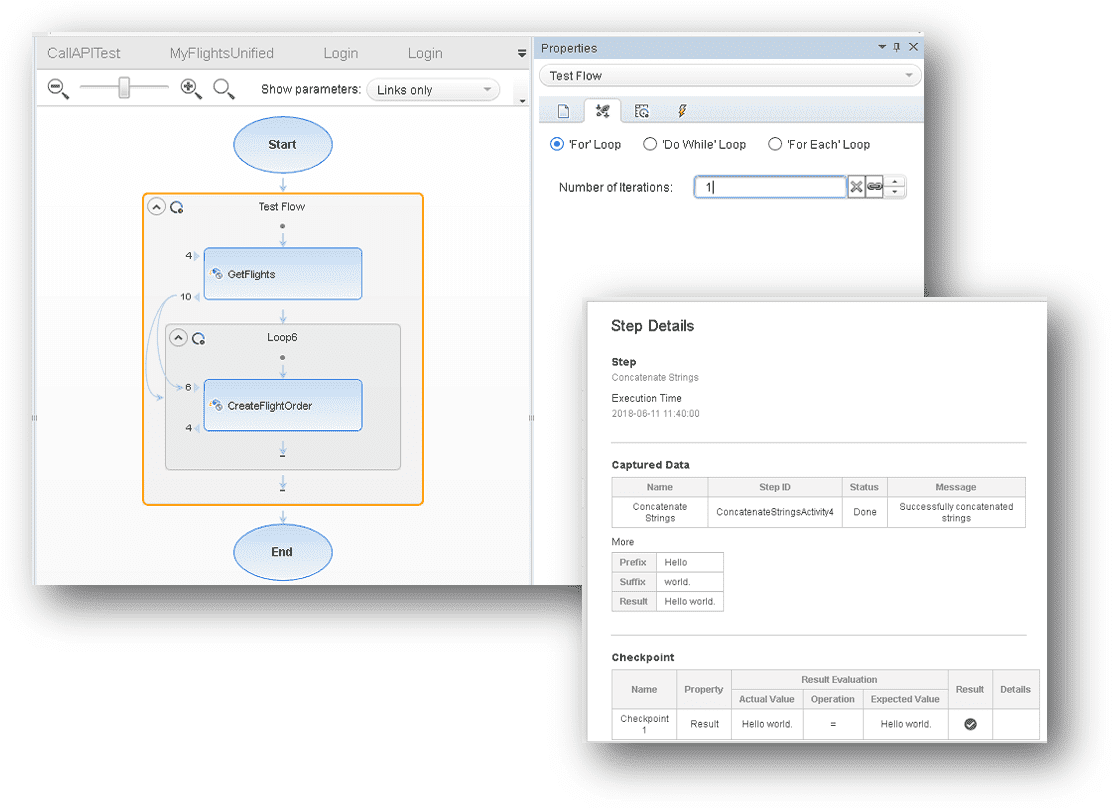Screen dimensions: 1112x808
Task: Collapse the Test Flow container
Action: pyautogui.click(x=157, y=206)
